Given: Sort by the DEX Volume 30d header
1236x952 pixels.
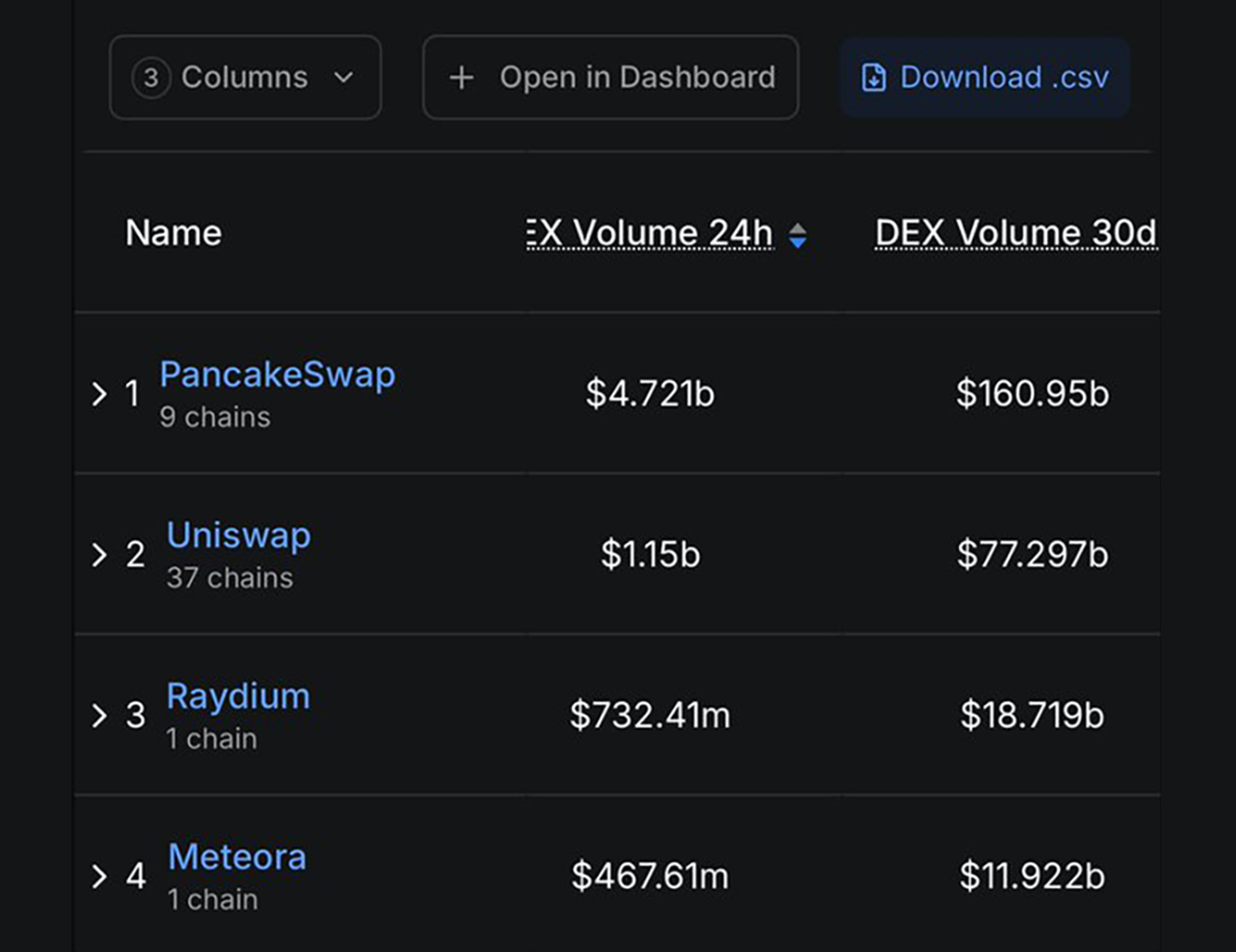Looking at the screenshot, I should point(1016,233).
